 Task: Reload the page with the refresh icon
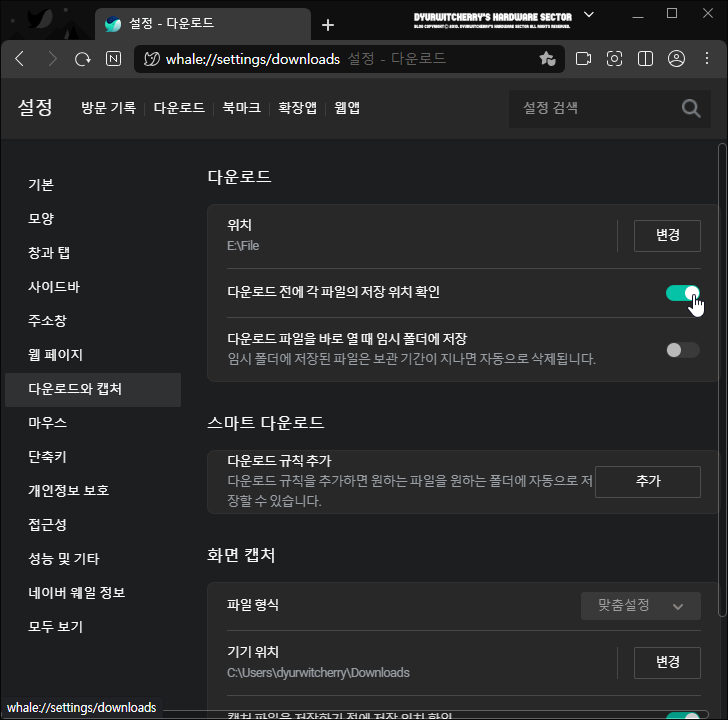point(83,59)
